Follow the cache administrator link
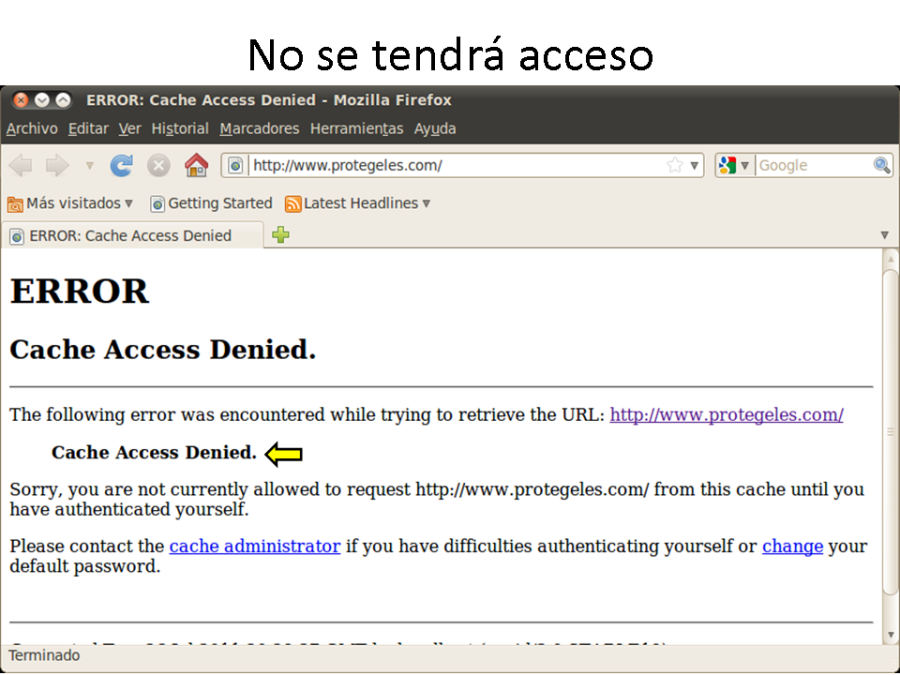This screenshot has height=675, width=900. (x=254, y=546)
